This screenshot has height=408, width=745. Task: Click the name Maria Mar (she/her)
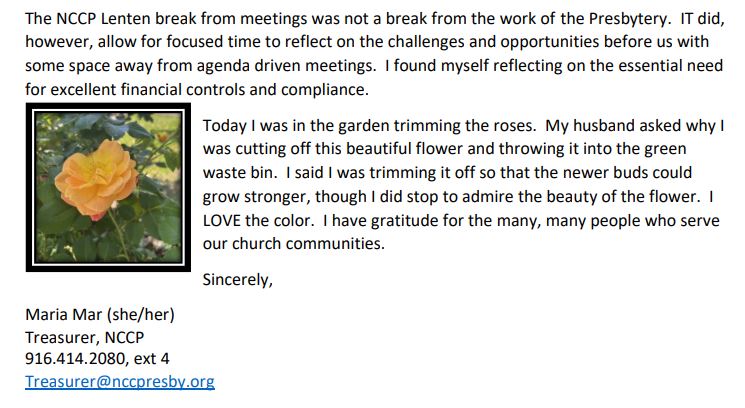(x=100, y=315)
